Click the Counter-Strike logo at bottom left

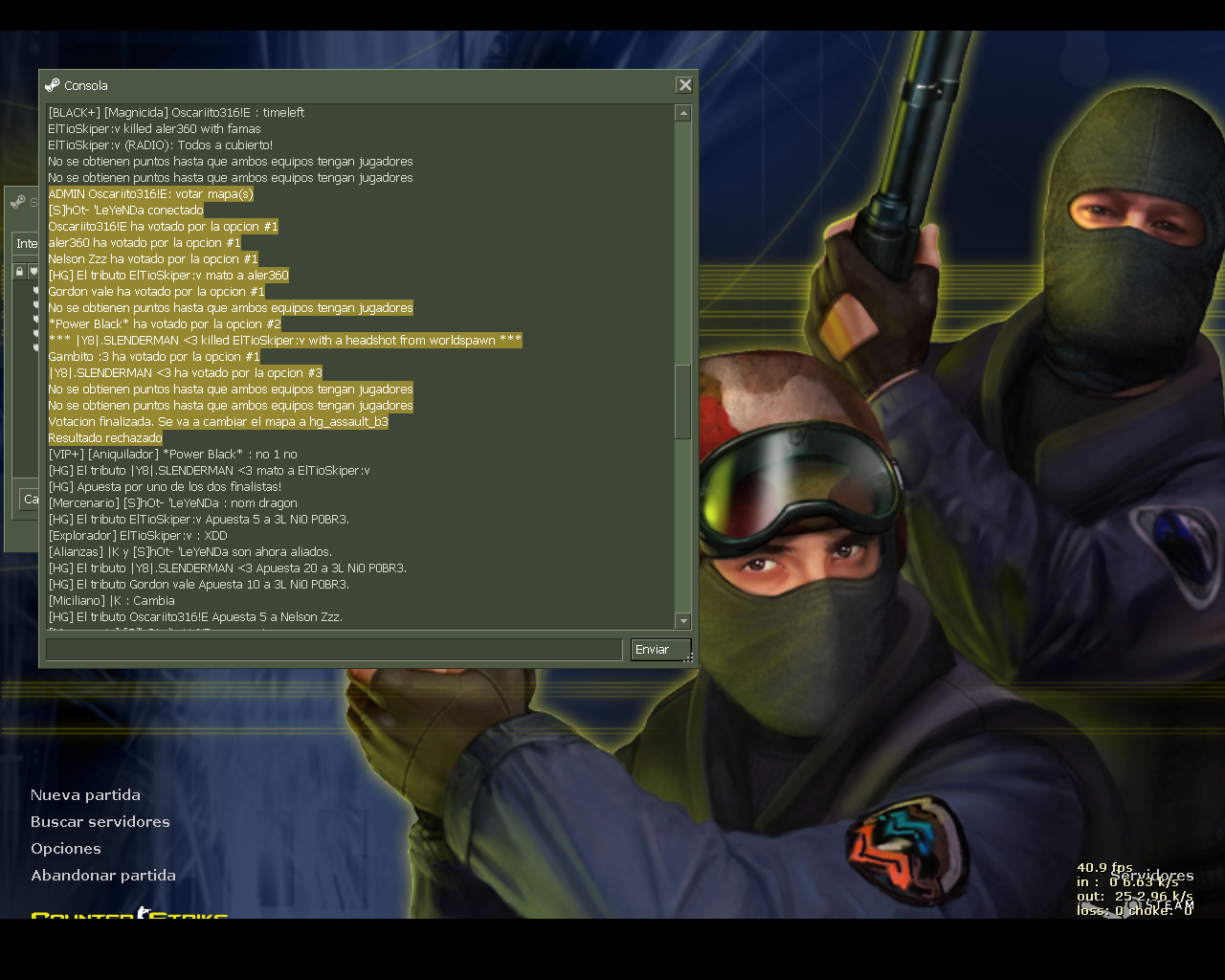(x=129, y=913)
